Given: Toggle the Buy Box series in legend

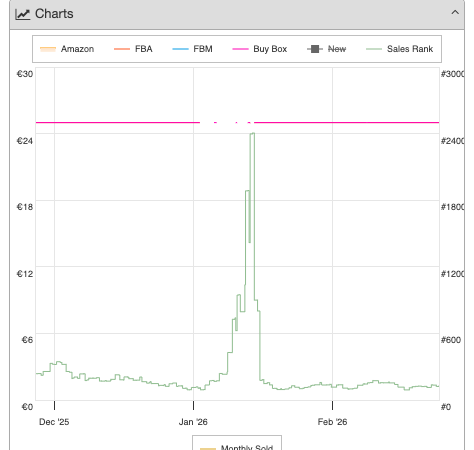Looking at the screenshot, I should [x=260, y=49].
